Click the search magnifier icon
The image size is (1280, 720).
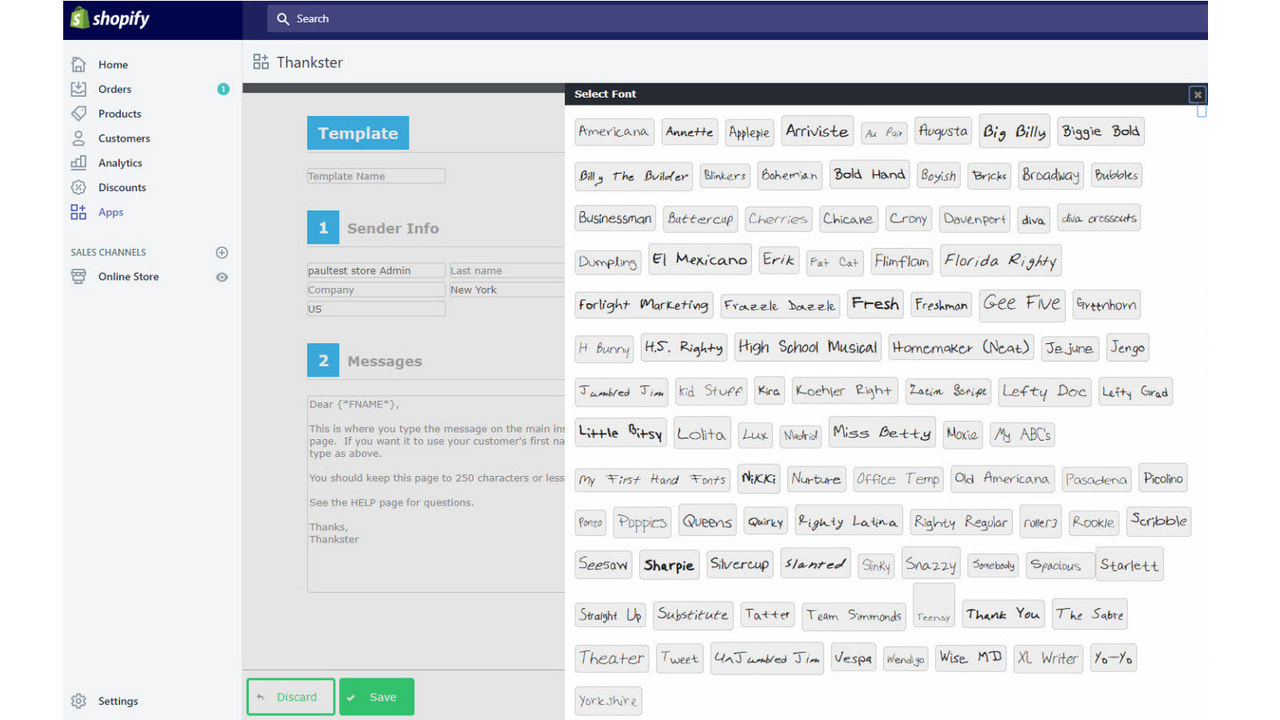coord(283,18)
